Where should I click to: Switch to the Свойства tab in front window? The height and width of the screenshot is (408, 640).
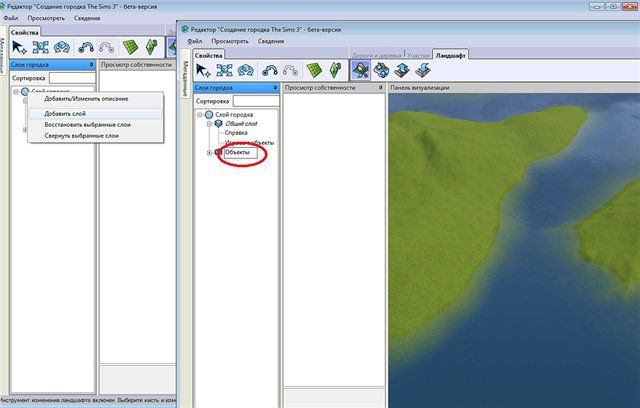[209, 55]
